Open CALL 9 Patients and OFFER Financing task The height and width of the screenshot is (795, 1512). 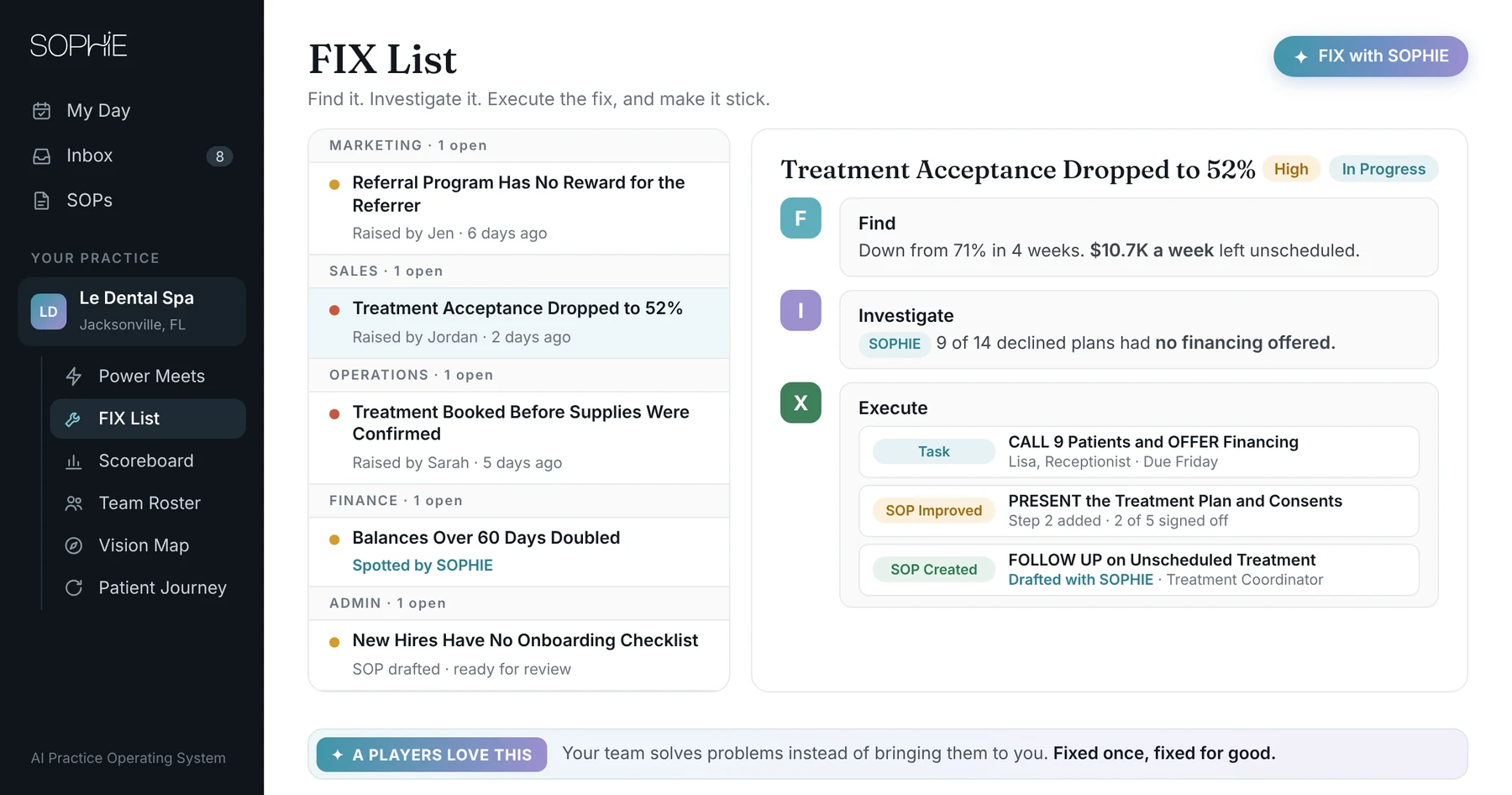1139,452
